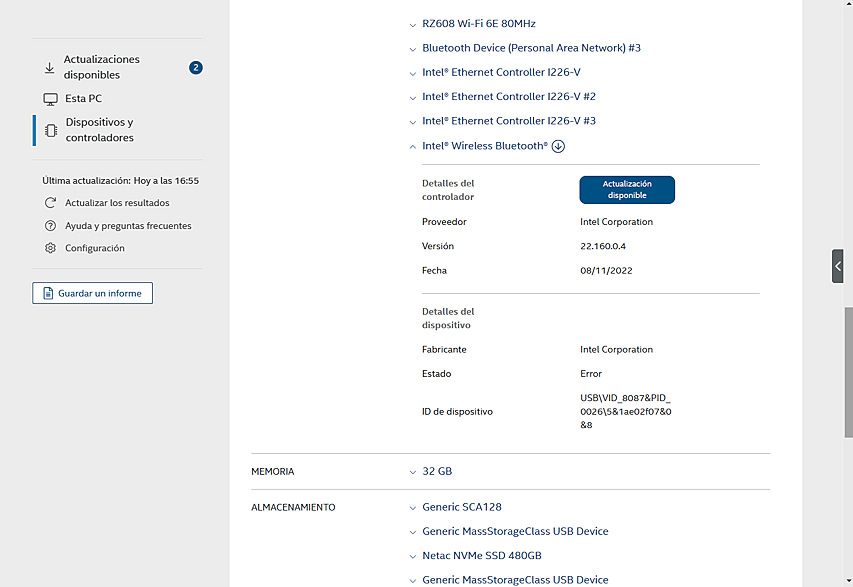The width and height of the screenshot is (853, 587).
Task: Click the question mark help icon
Action: point(50,226)
